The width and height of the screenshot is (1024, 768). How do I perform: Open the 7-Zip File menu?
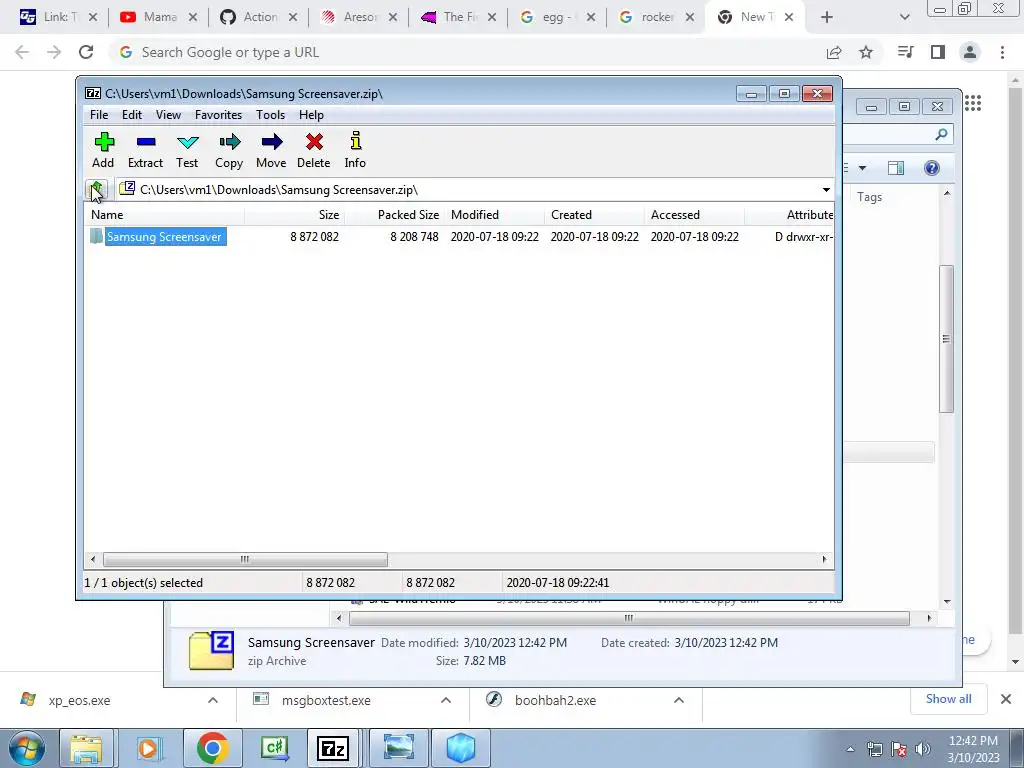(x=99, y=115)
